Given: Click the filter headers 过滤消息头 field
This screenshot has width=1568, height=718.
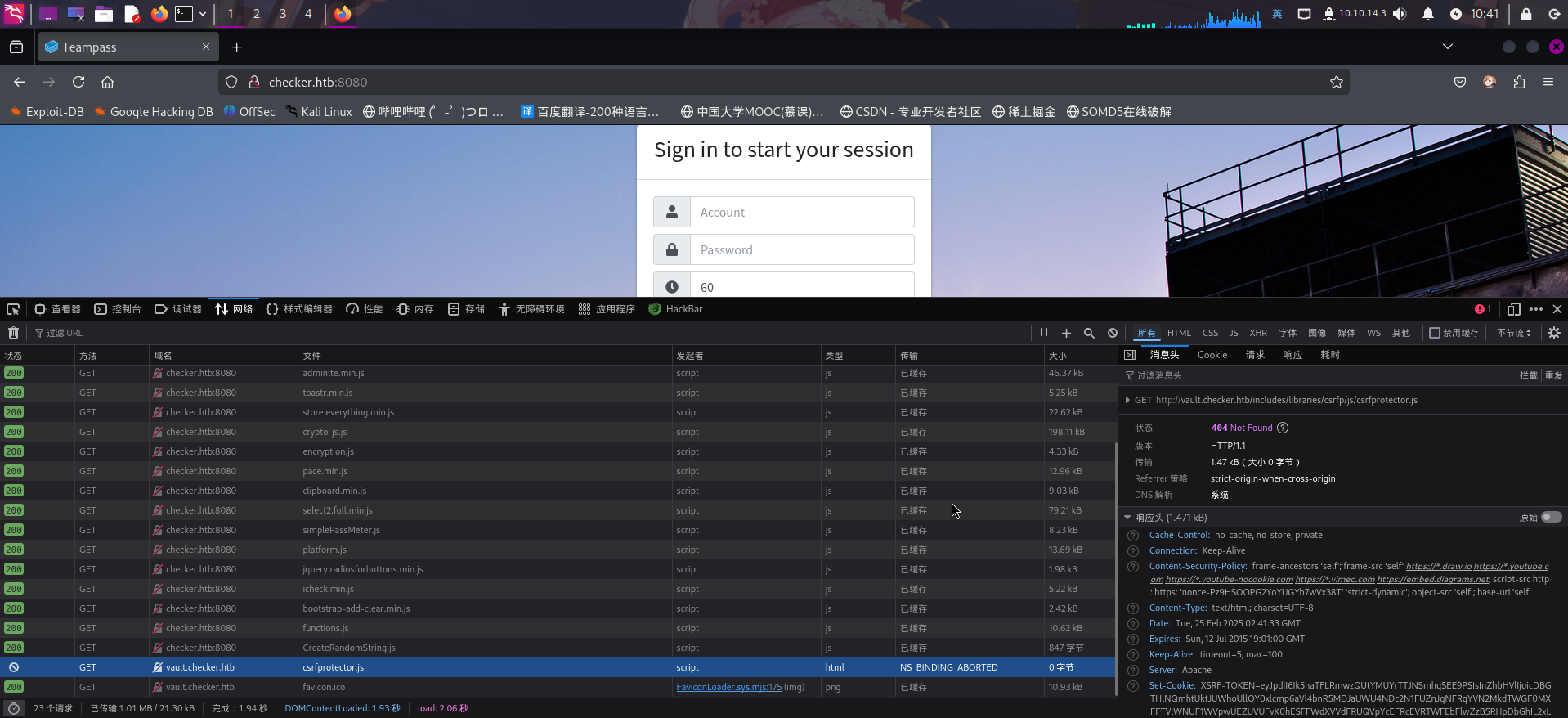Looking at the screenshot, I should tap(1320, 375).
